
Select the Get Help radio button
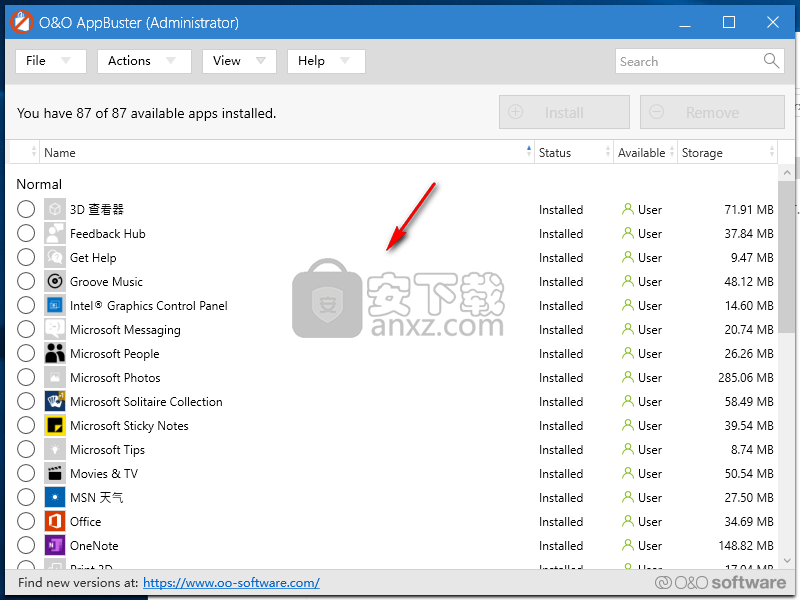[x=26, y=257]
